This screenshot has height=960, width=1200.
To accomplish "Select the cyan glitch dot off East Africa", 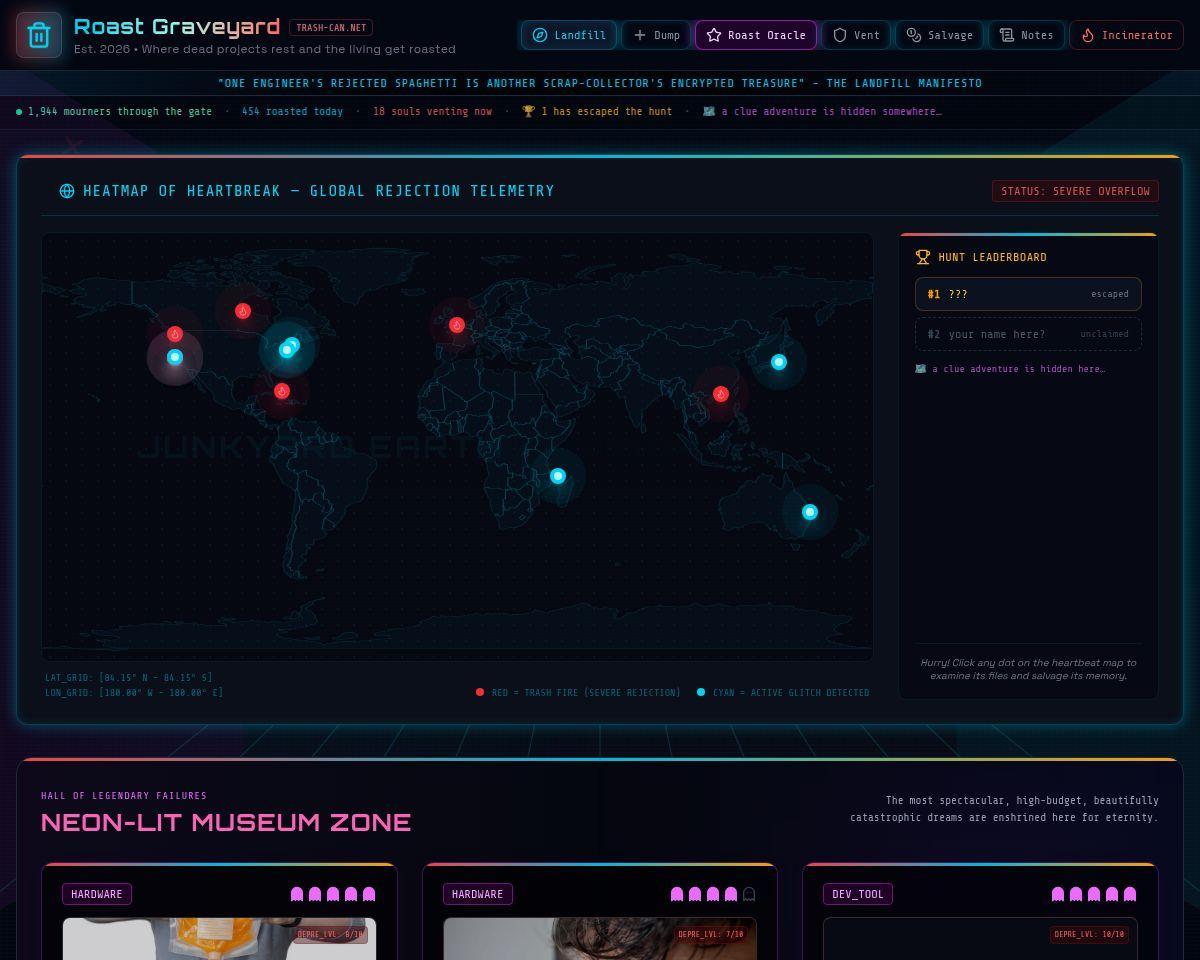I will (558, 476).
